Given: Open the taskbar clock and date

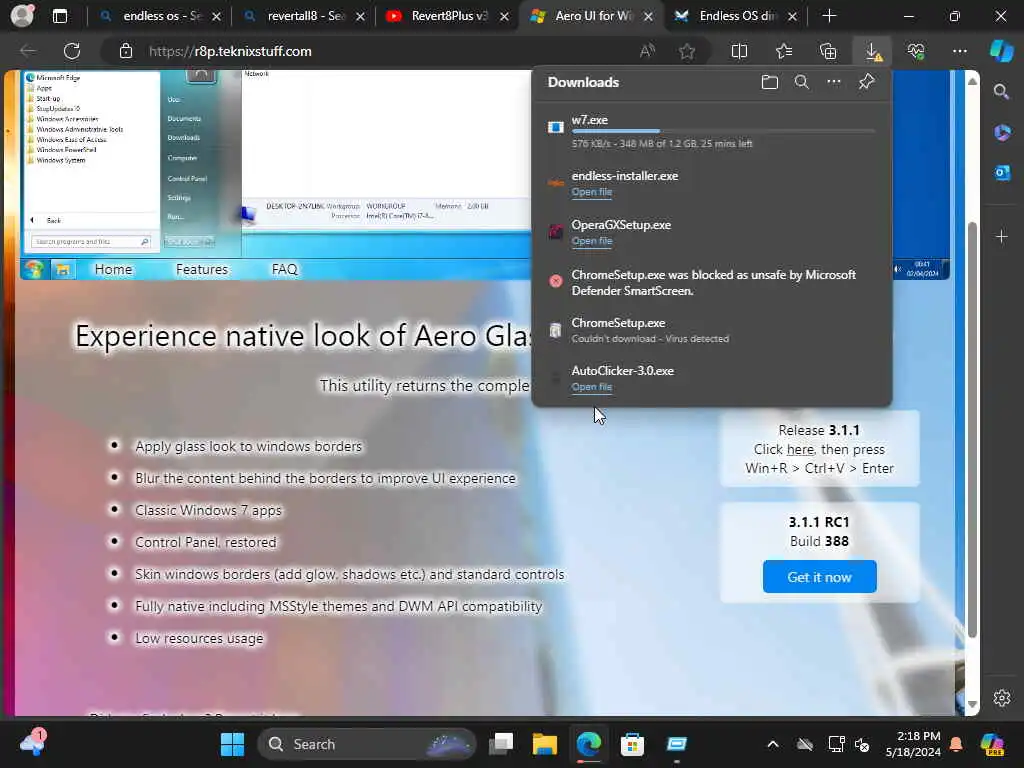Looking at the screenshot, I should point(913,744).
